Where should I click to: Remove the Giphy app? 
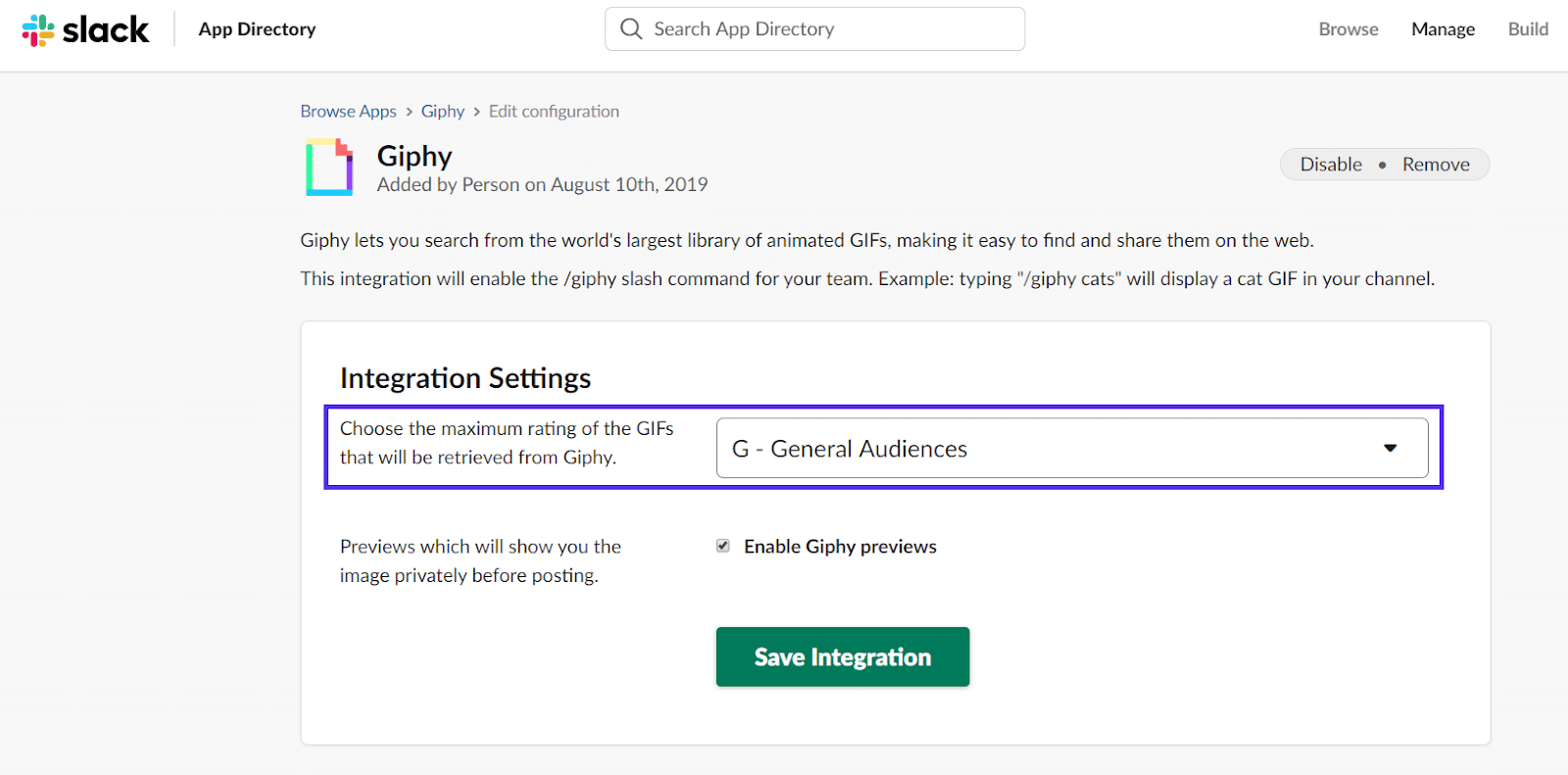click(1436, 165)
